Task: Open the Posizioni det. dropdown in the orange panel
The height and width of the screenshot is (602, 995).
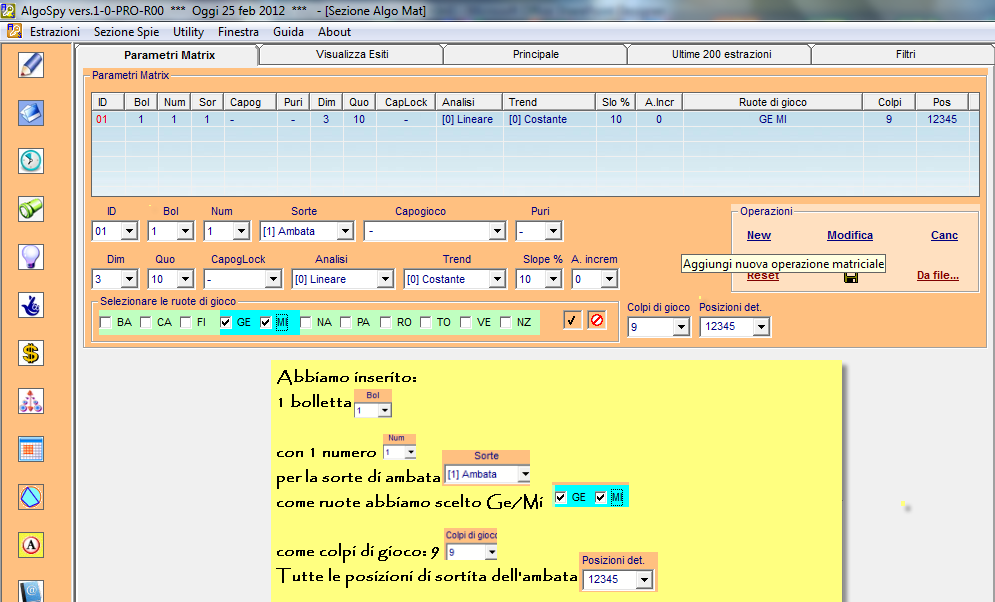Action: (761, 327)
